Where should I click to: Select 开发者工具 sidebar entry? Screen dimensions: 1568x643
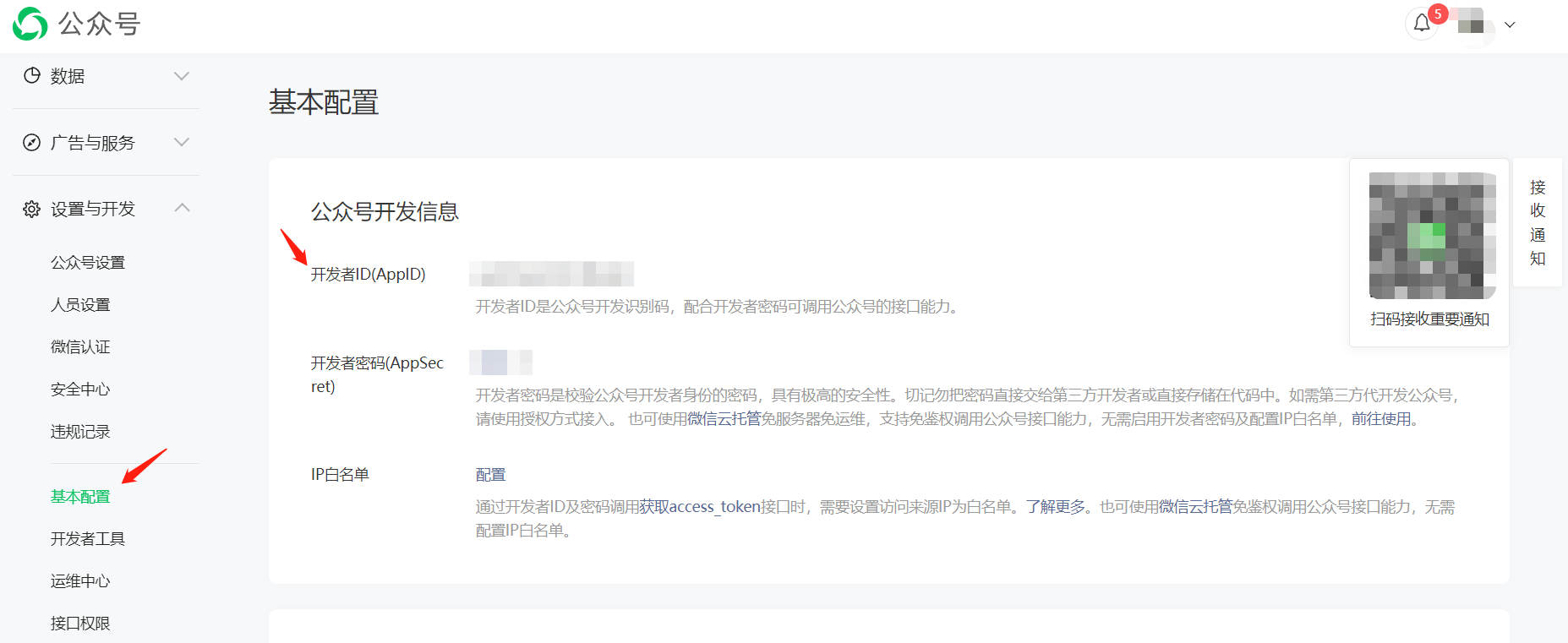pos(88,539)
